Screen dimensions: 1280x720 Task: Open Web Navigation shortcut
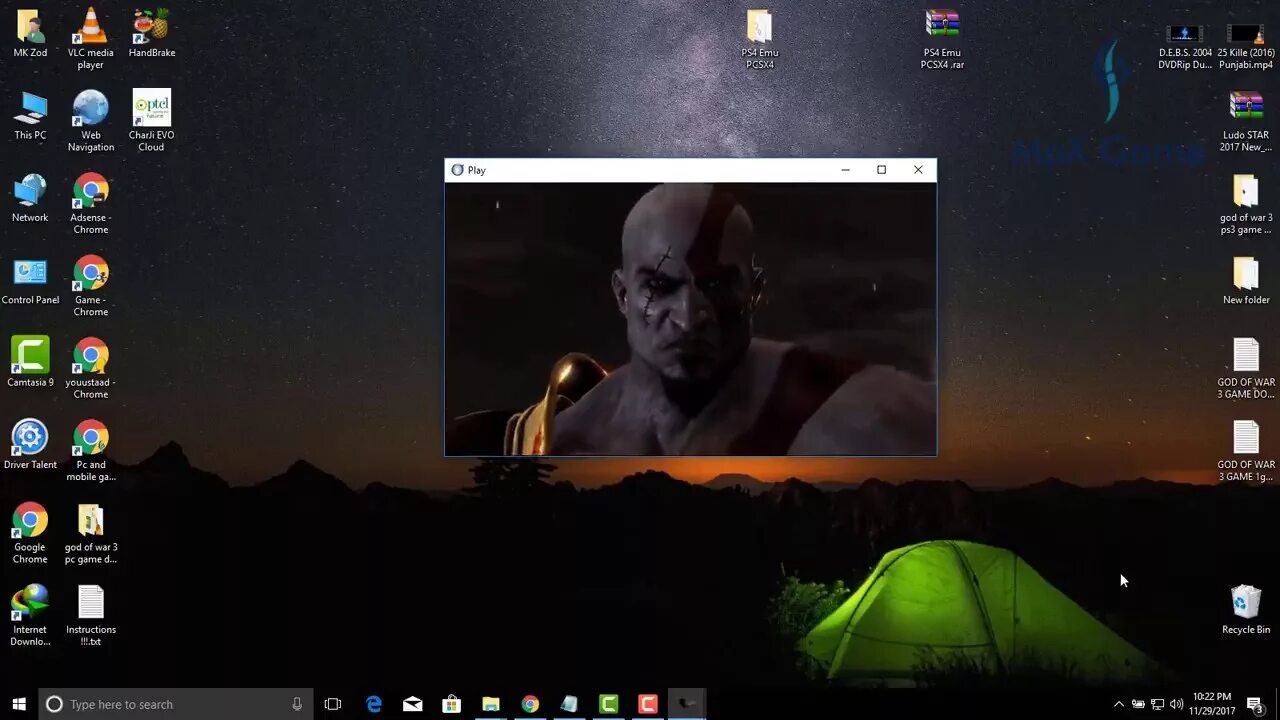click(x=91, y=122)
